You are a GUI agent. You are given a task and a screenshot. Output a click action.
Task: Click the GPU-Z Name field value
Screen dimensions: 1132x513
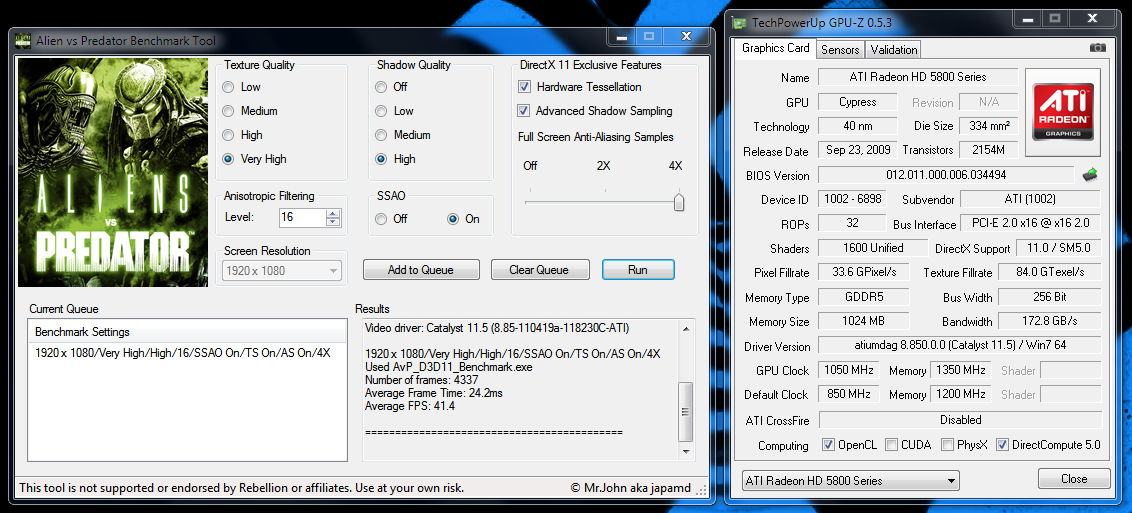click(x=918, y=76)
